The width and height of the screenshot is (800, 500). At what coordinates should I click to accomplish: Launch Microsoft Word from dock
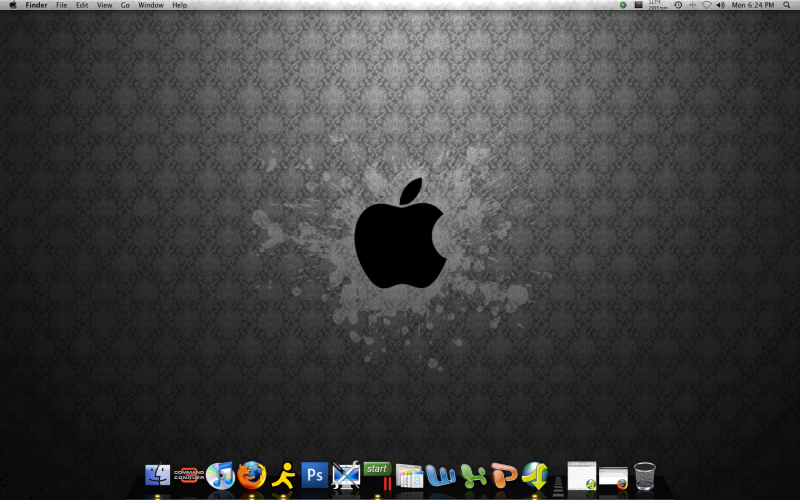pos(440,476)
